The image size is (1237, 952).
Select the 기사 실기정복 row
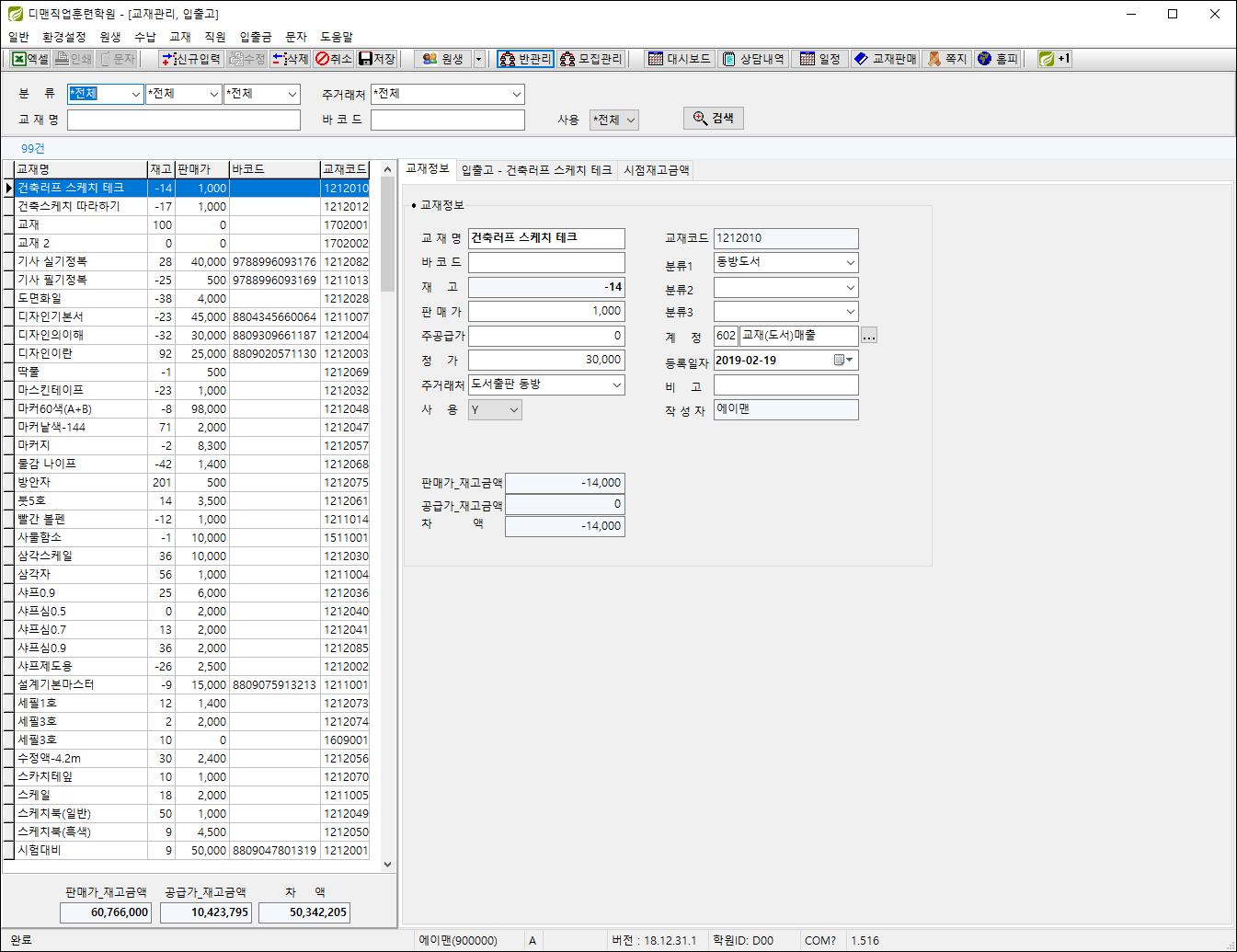click(192, 261)
